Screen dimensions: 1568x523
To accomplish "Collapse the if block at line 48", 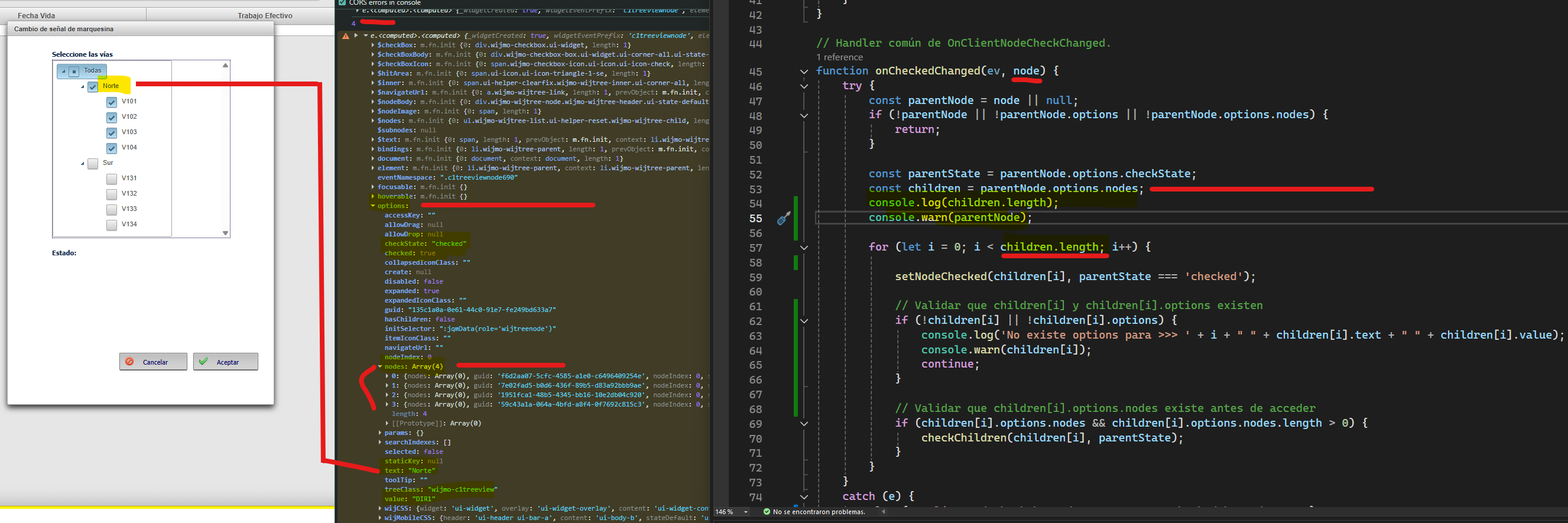I will (x=804, y=116).
